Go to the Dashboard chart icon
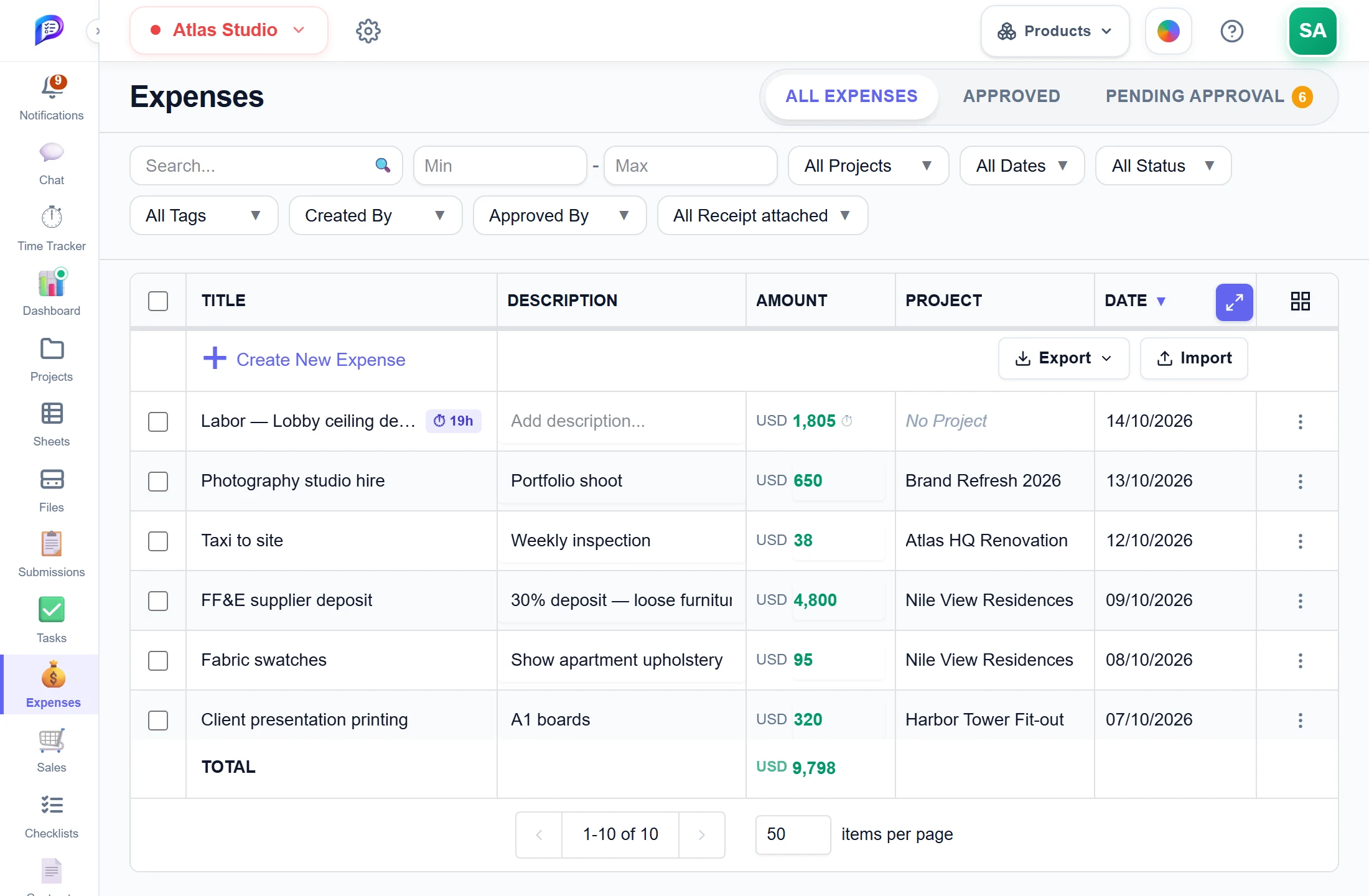The image size is (1369, 896). click(x=52, y=283)
